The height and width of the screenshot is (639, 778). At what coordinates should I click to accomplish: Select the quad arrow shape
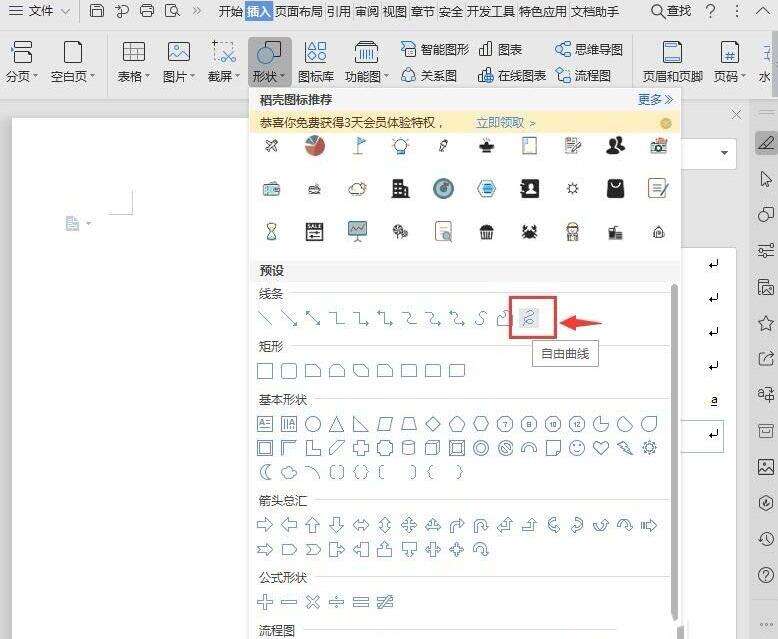pyautogui.click(x=408, y=525)
